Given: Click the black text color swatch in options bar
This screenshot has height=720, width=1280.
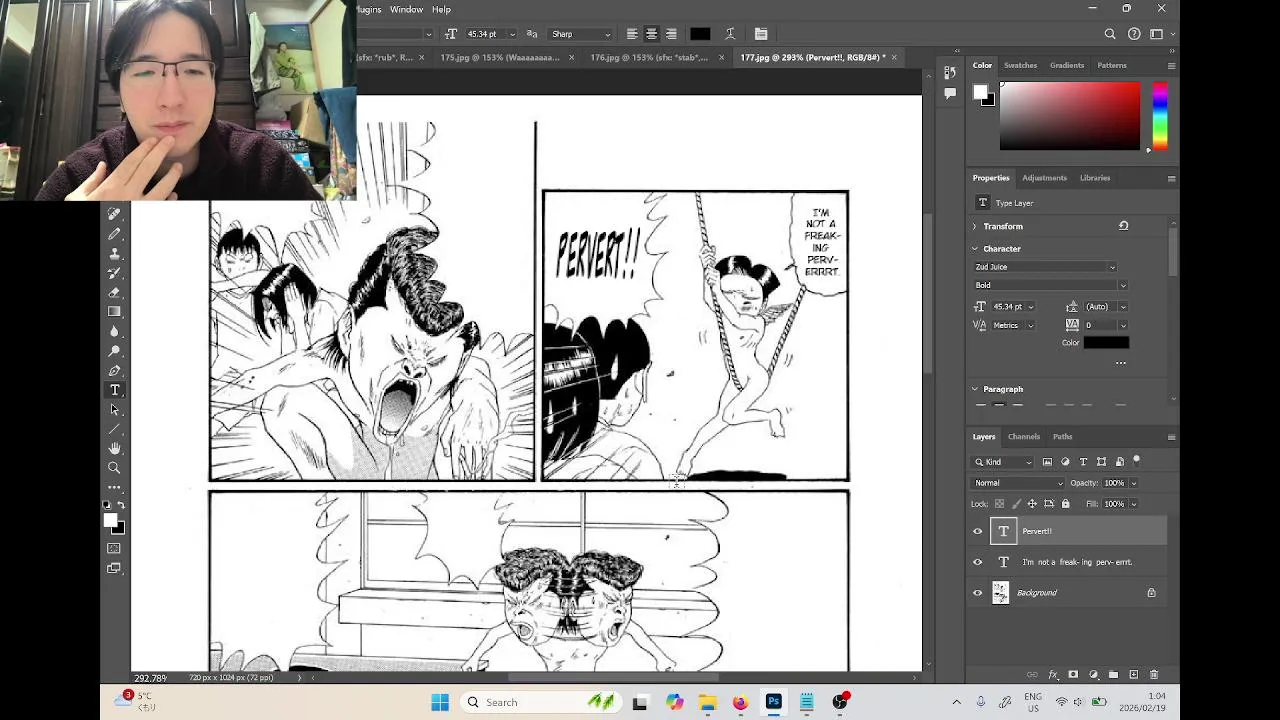Looking at the screenshot, I should pos(700,34).
